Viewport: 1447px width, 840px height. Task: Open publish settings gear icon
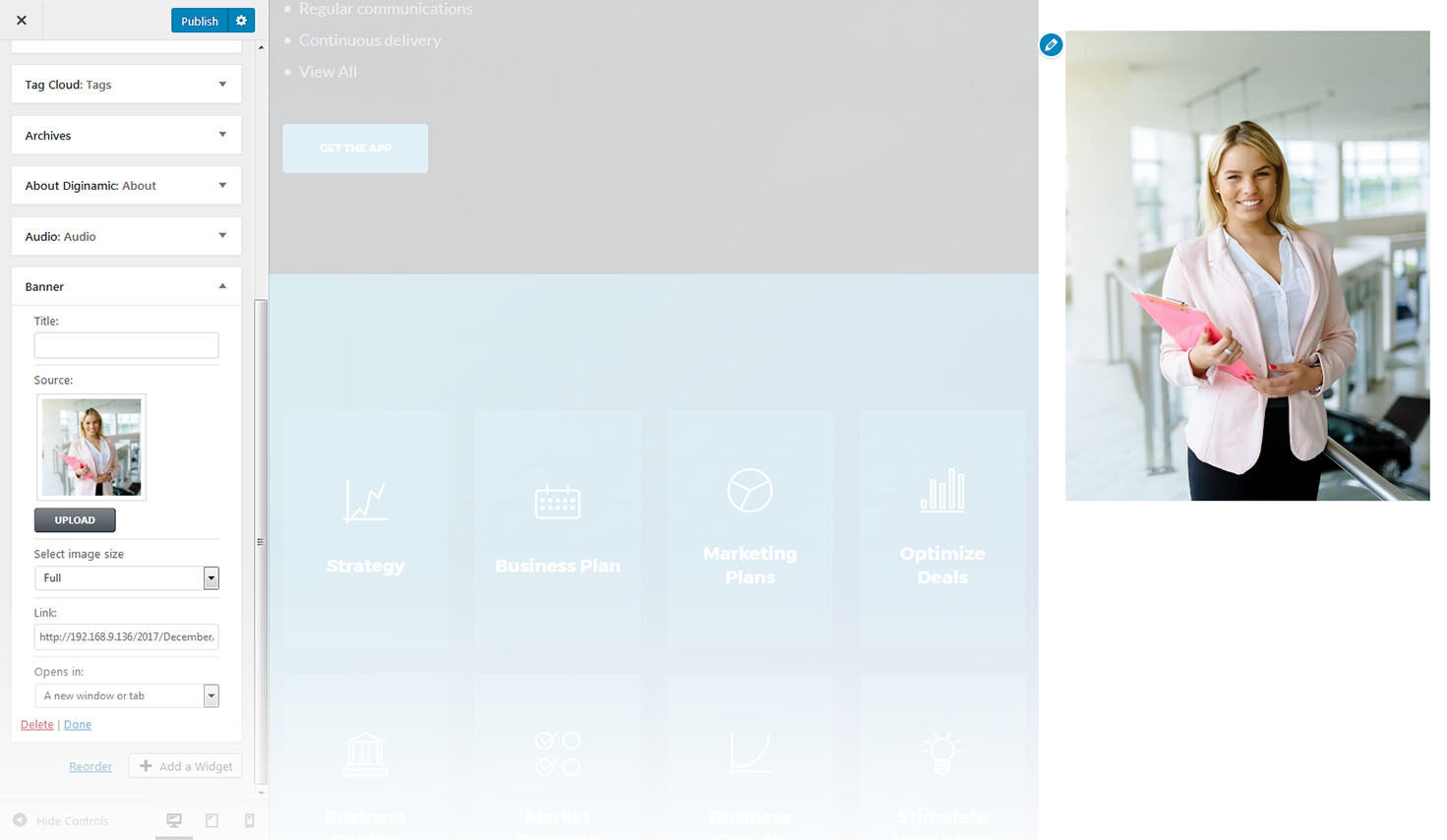[241, 21]
